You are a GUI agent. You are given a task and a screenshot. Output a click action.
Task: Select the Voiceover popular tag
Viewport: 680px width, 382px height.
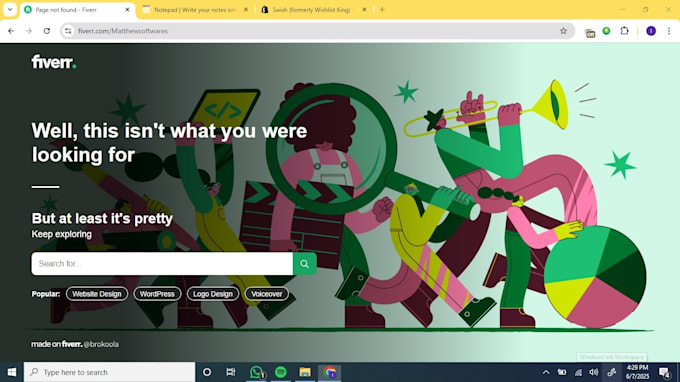[267, 294]
